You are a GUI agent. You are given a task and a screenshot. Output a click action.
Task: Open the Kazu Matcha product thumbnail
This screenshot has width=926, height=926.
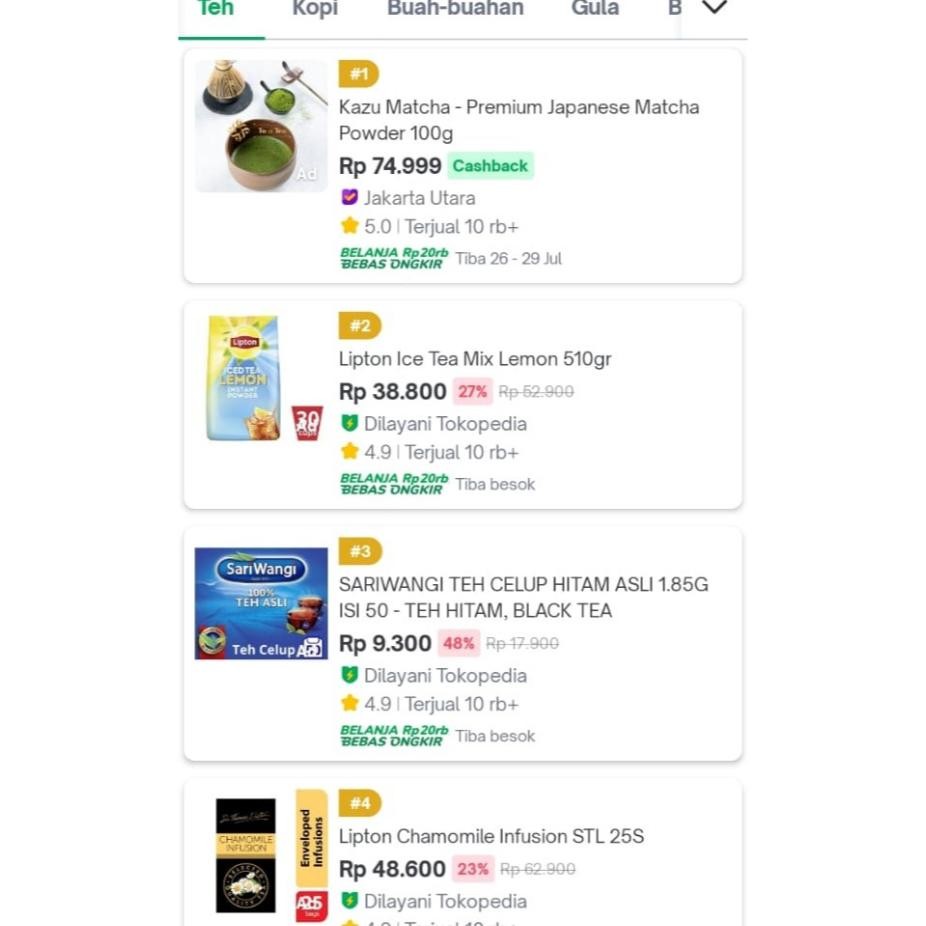pyautogui.click(x=261, y=126)
